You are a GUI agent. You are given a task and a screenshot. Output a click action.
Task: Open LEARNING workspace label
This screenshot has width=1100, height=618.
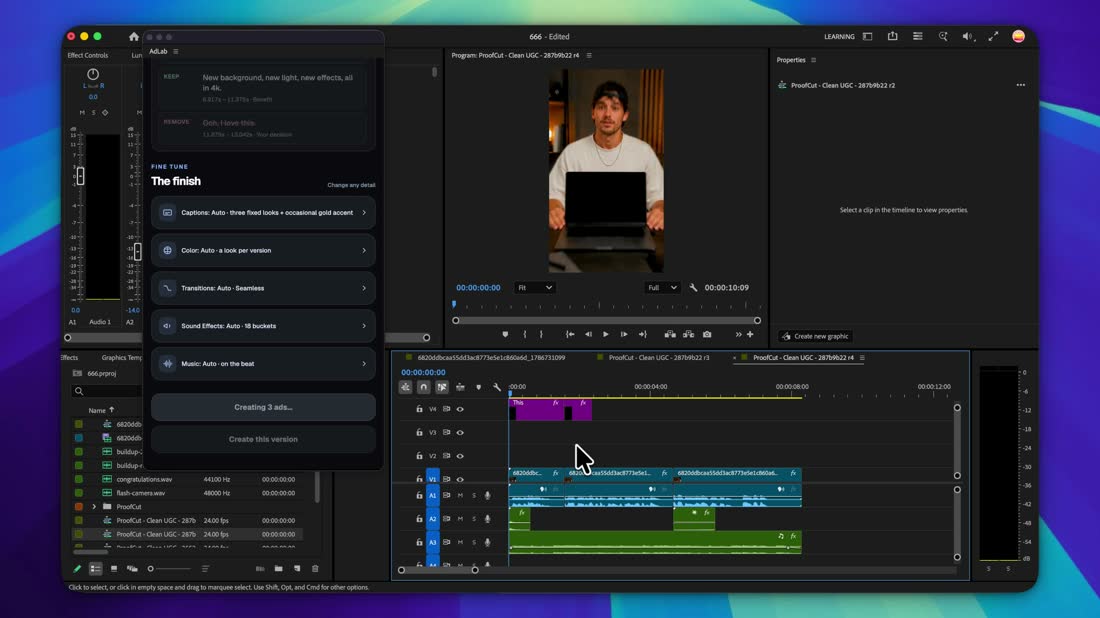point(839,36)
